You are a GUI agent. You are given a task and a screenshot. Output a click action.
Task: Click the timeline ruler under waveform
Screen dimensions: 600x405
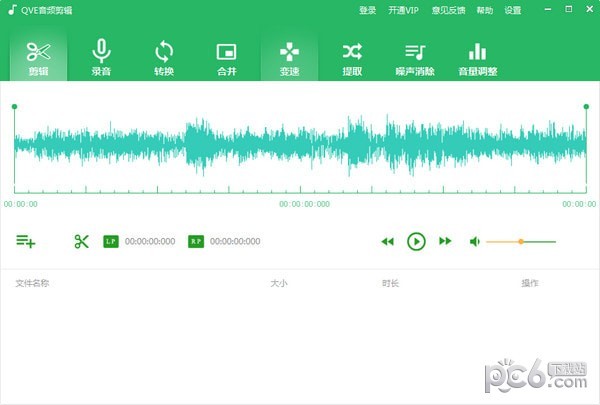point(300,189)
